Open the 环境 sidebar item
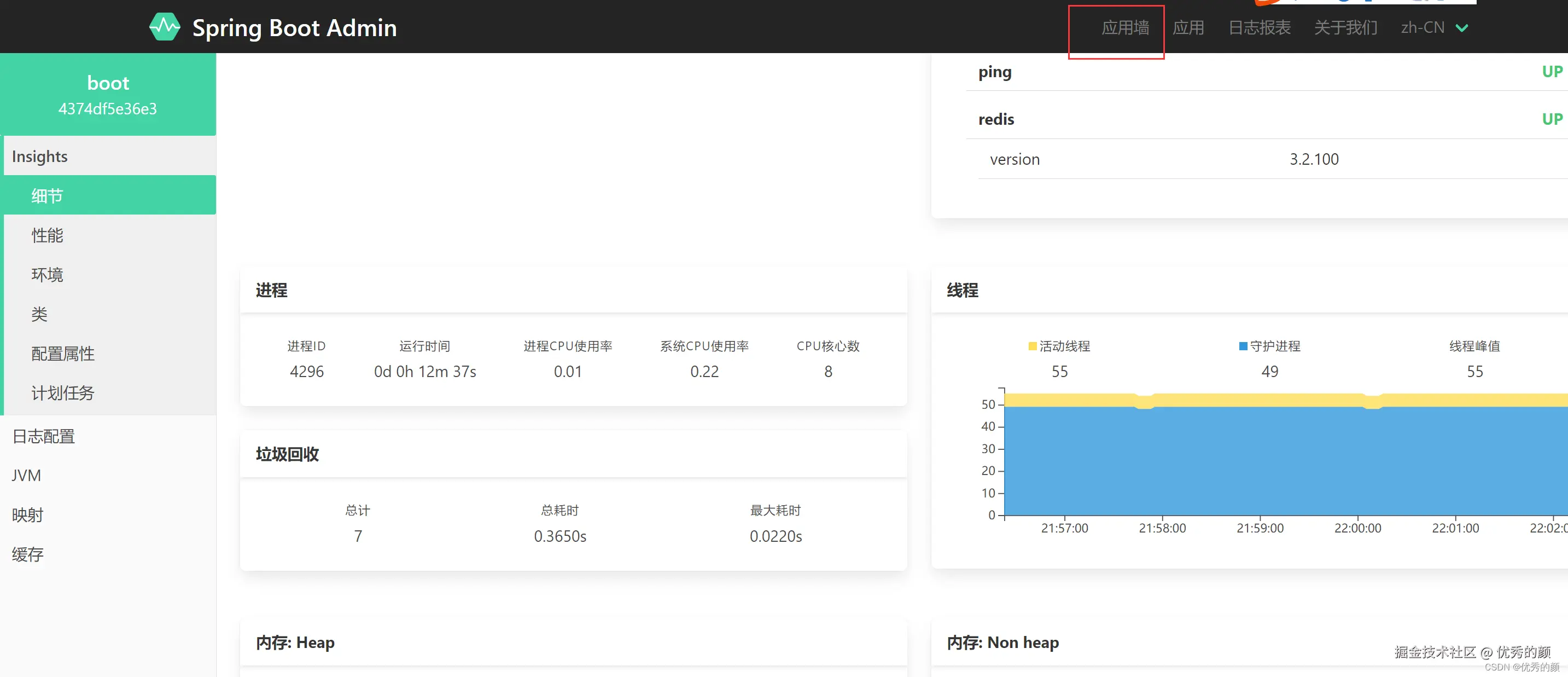1568x677 pixels. (x=48, y=275)
